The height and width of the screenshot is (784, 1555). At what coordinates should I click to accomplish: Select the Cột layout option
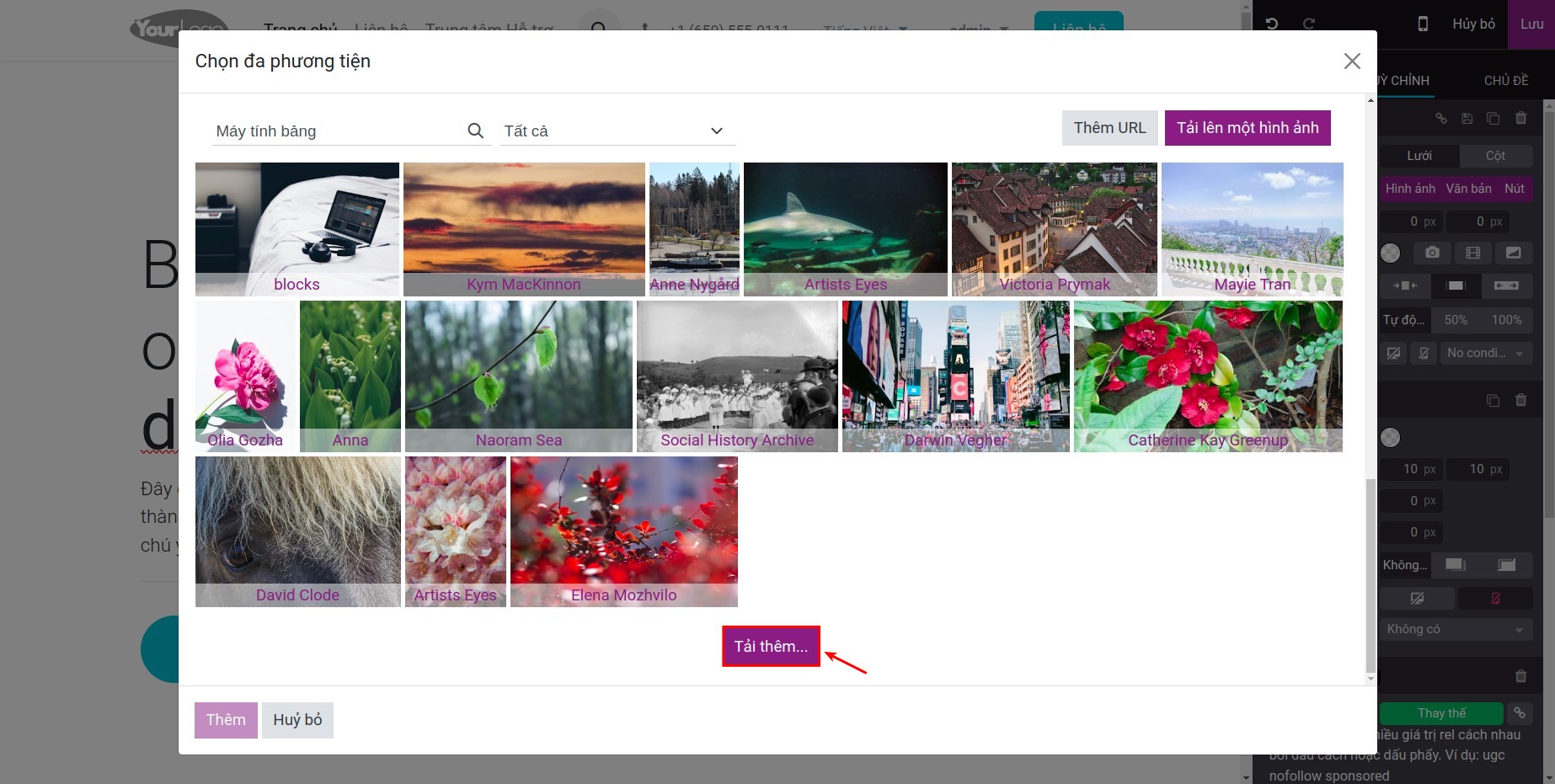point(1495,156)
